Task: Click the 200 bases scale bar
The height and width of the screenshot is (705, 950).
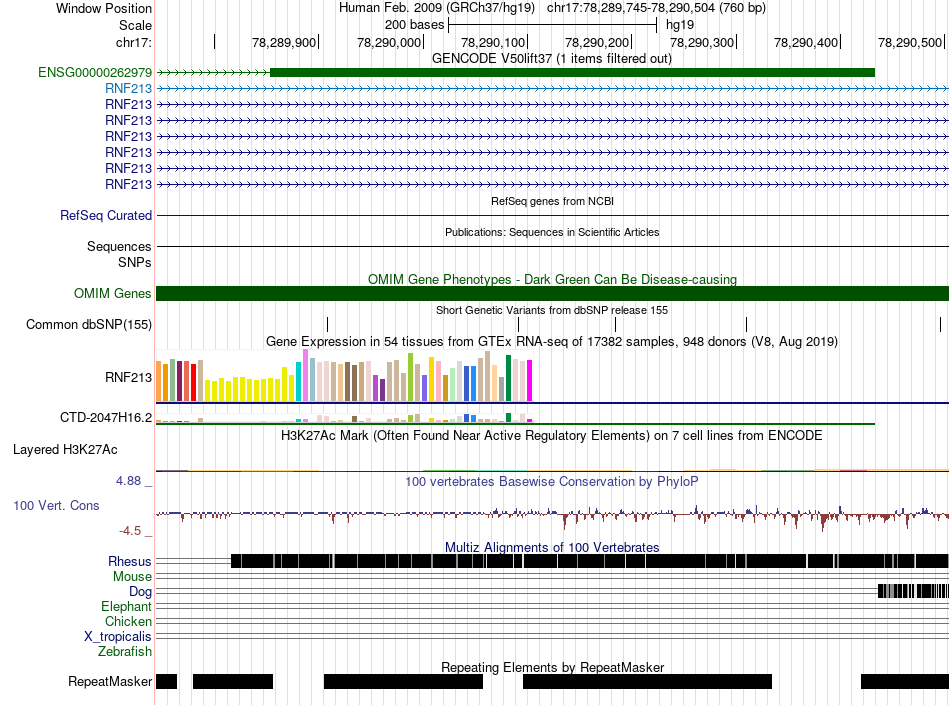Action: point(552,25)
